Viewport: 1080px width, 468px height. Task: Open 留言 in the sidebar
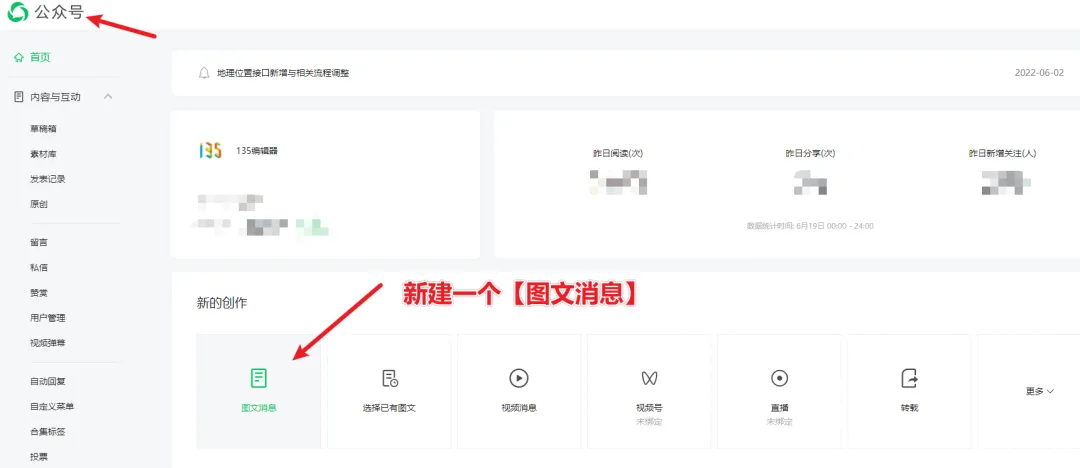point(39,243)
